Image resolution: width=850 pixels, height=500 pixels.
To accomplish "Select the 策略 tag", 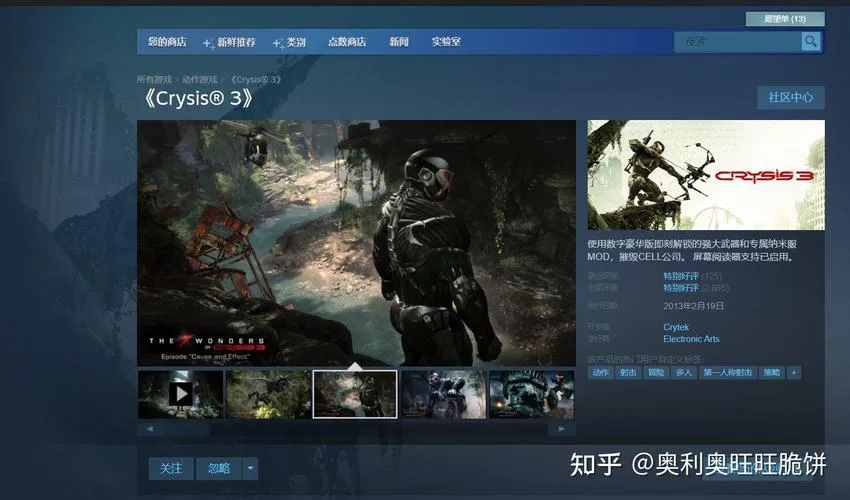I will tap(771, 373).
